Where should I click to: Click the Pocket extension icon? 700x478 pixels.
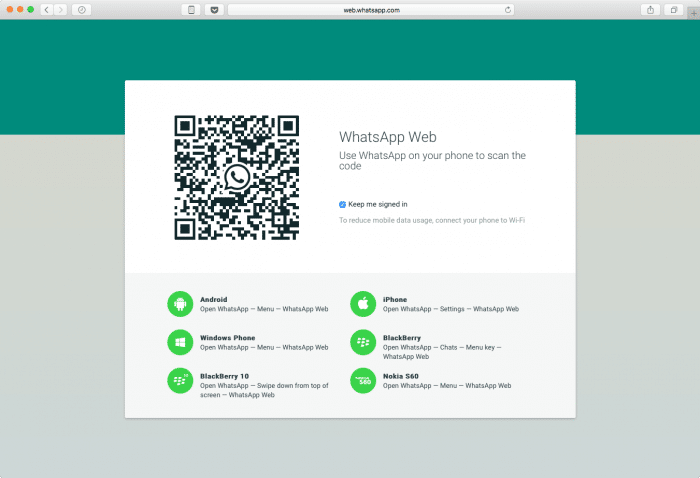click(x=214, y=10)
